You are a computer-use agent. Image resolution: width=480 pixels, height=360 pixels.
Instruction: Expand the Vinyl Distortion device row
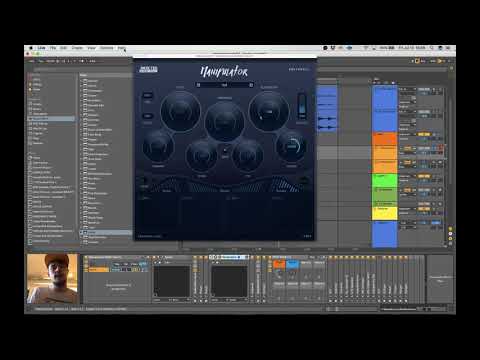click(x=106, y=237)
